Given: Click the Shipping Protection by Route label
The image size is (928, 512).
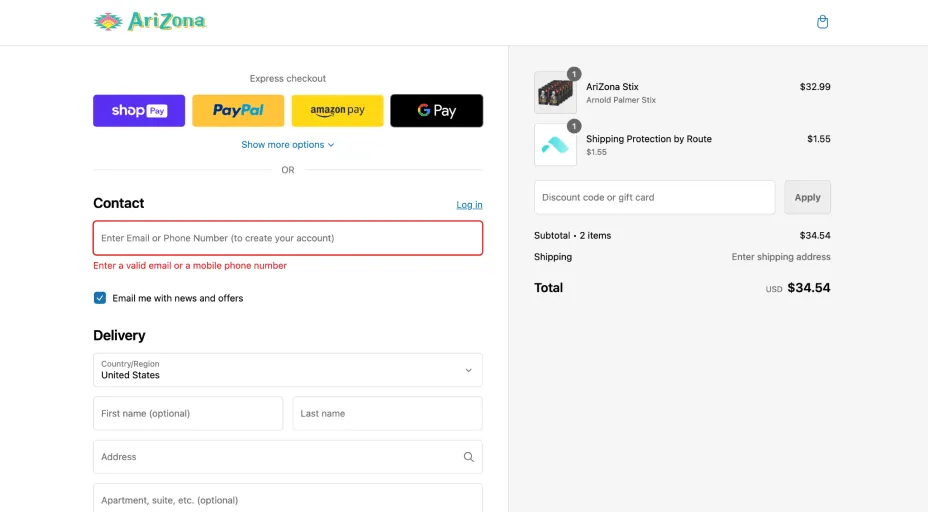Looking at the screenshot, I should [649, 139].
